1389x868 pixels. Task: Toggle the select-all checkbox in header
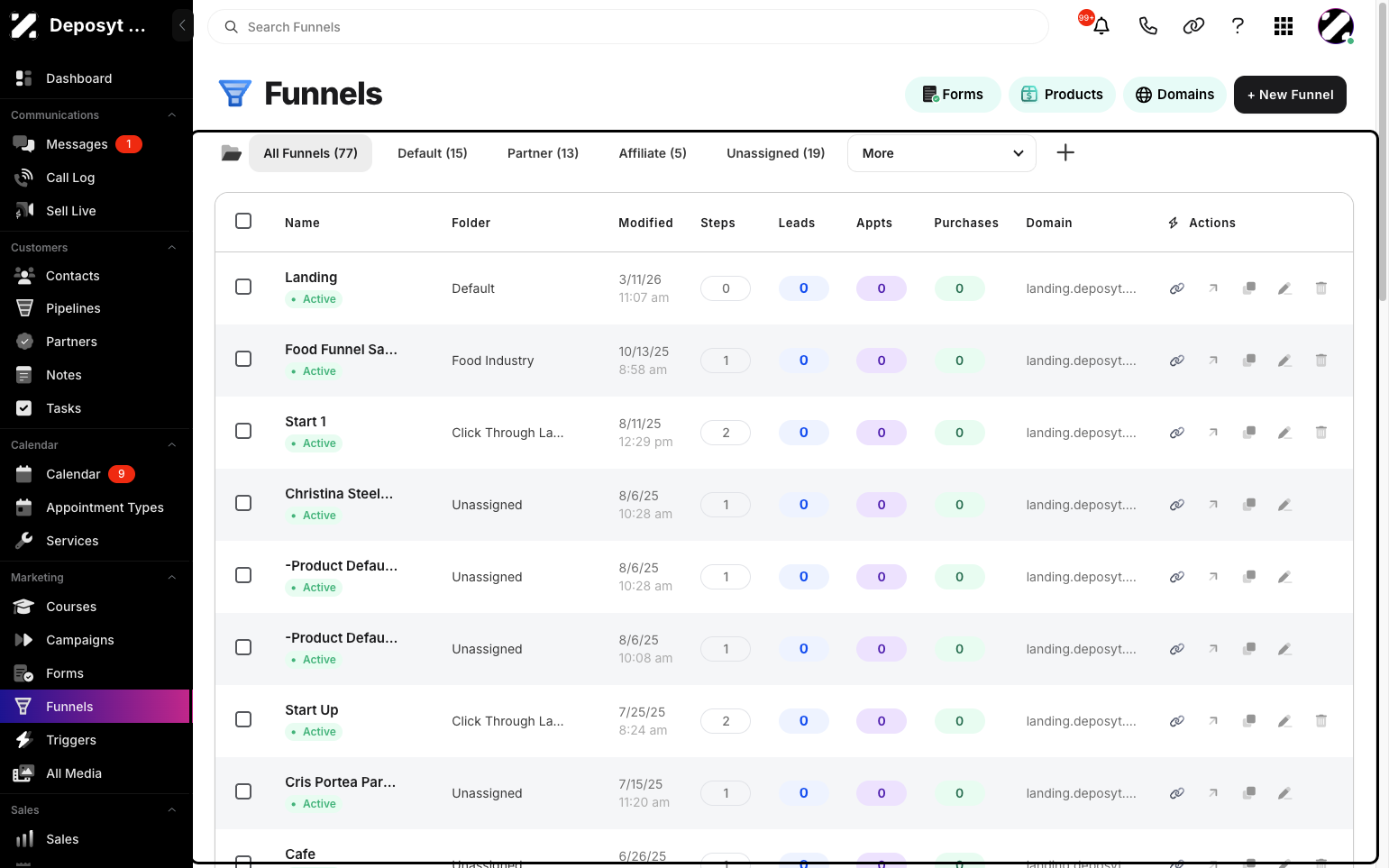(x=243, y=221)
